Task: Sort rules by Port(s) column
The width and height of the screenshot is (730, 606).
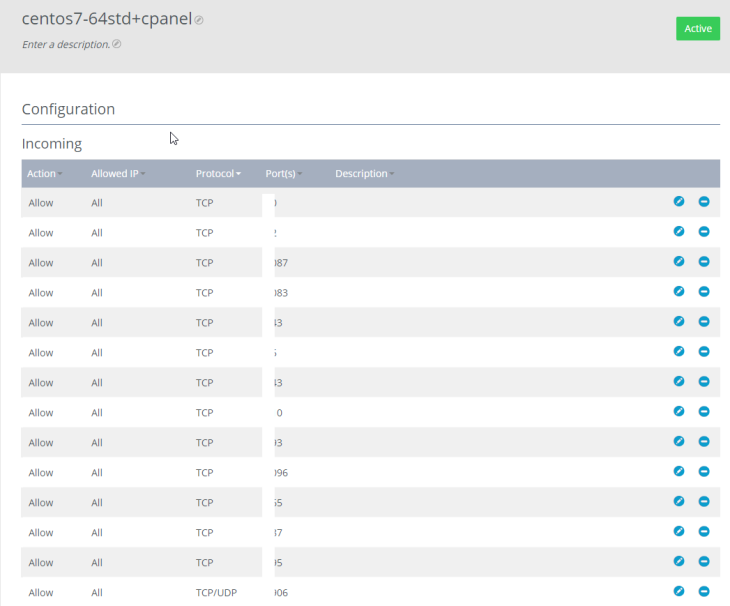Action: 284,174
